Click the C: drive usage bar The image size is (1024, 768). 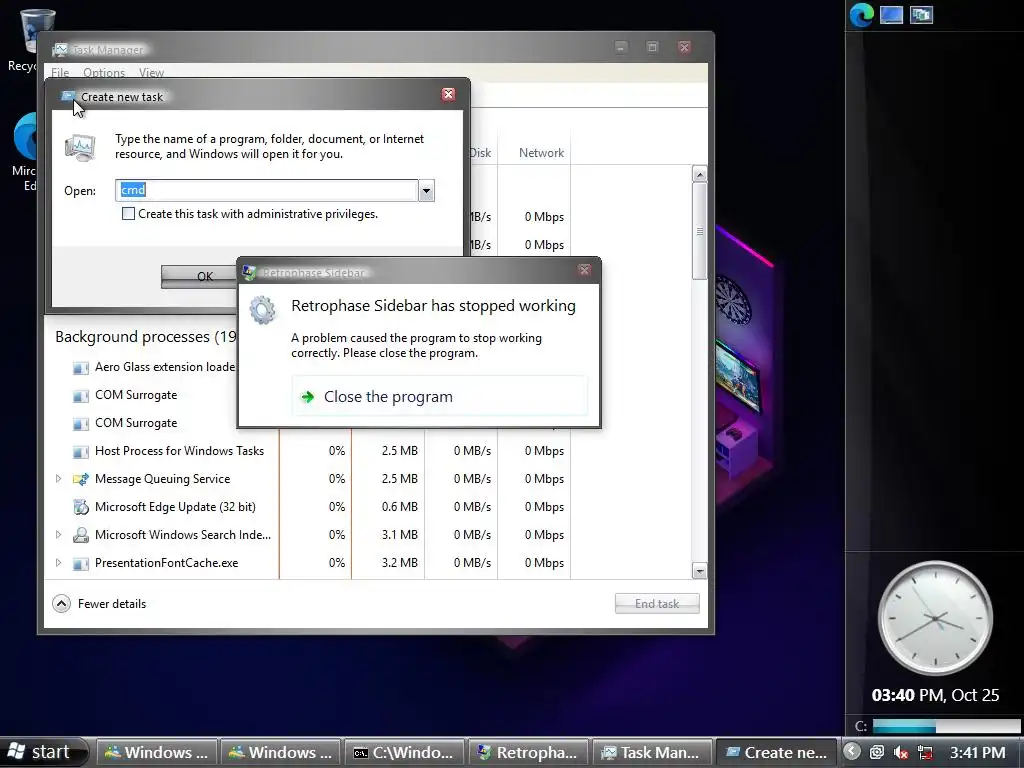coord(946,726)
